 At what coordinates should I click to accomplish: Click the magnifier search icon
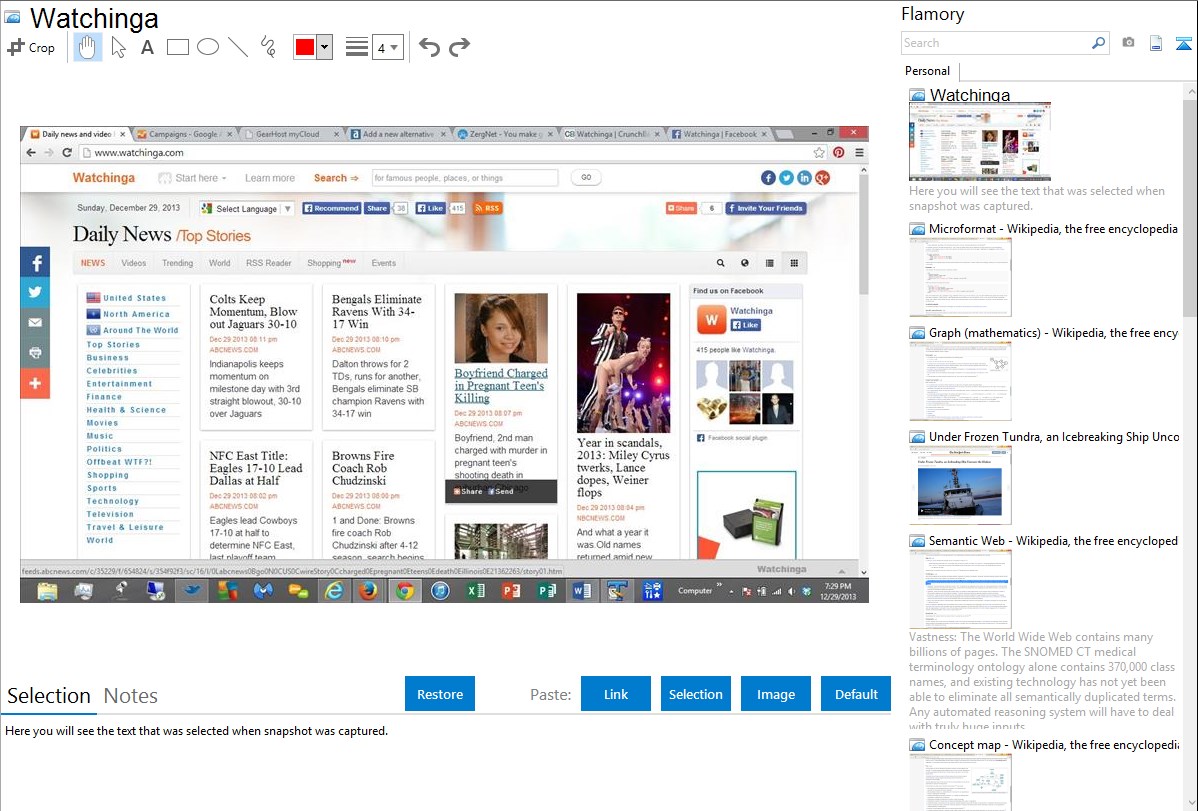1099,43
